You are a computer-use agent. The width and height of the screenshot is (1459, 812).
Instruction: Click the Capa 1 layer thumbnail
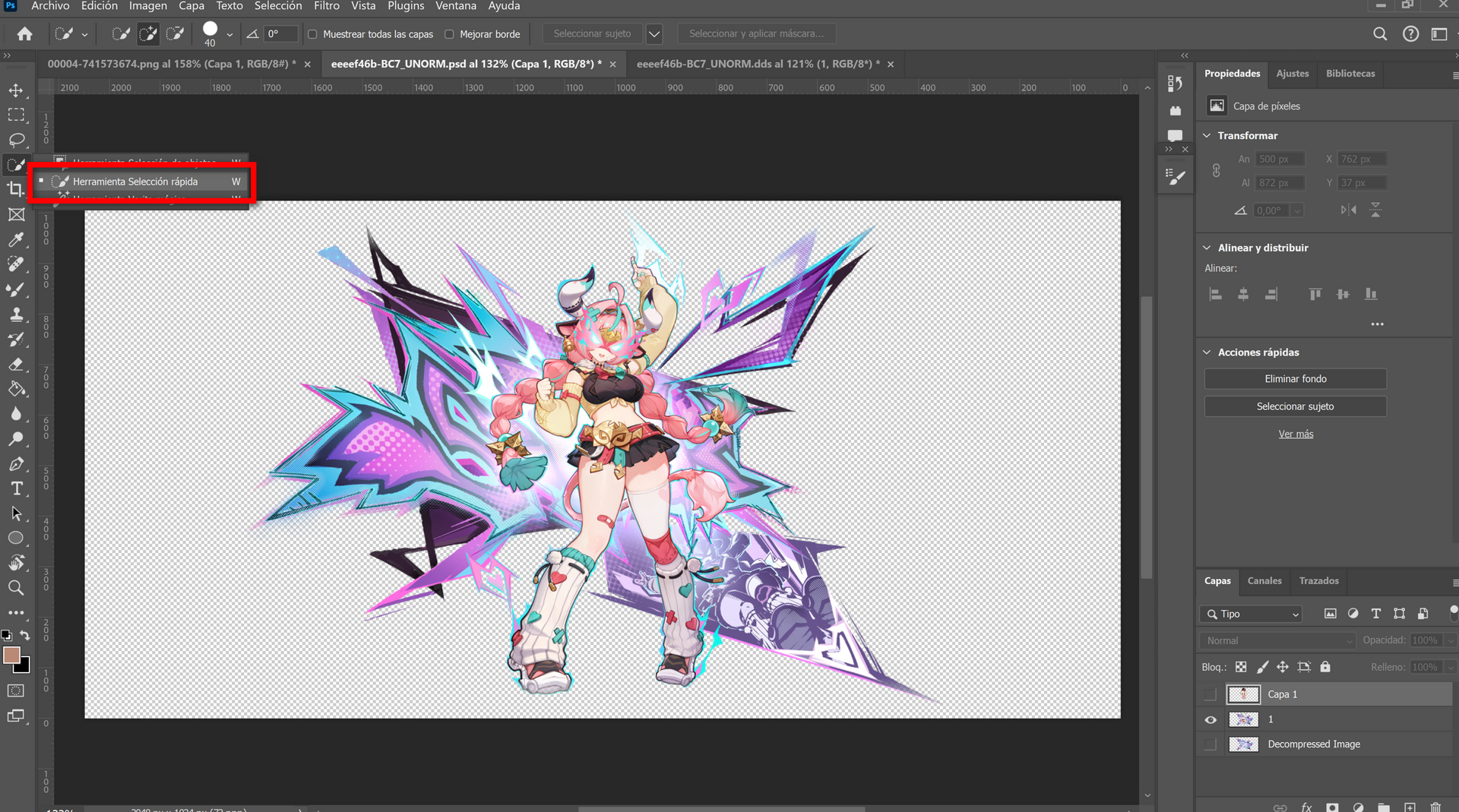tap(1244, 694)
